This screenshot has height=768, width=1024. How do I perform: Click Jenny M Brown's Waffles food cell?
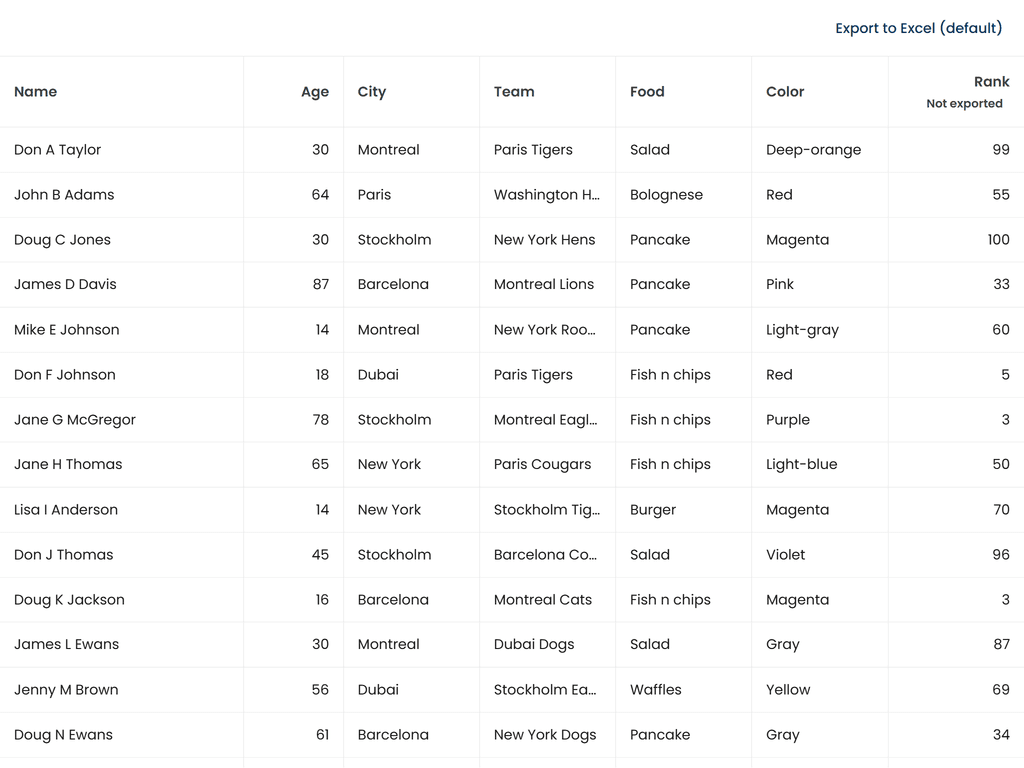(656, 689)
